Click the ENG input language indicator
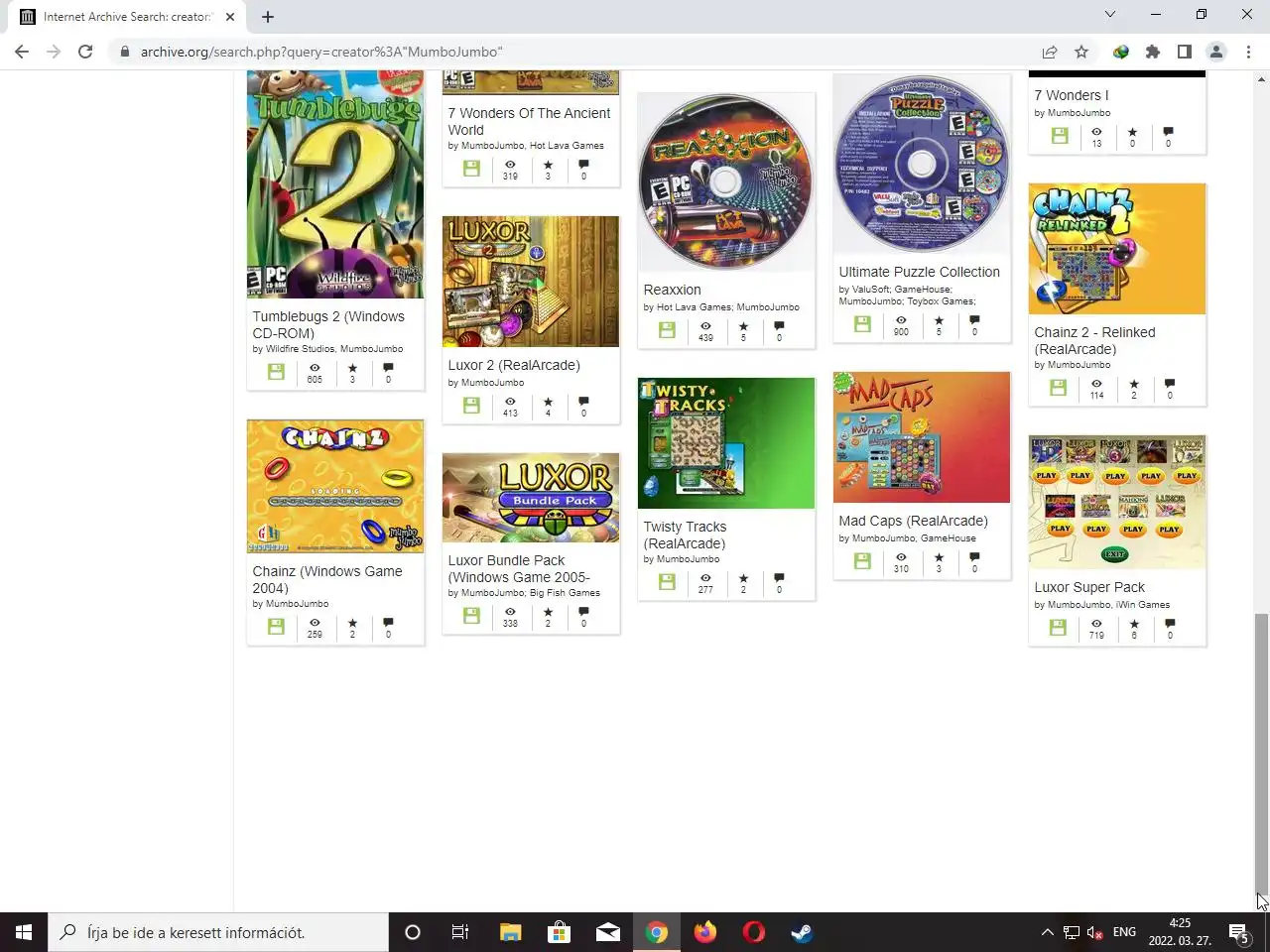Viewport: 1270px width, 952px height. pos(1124,932)
